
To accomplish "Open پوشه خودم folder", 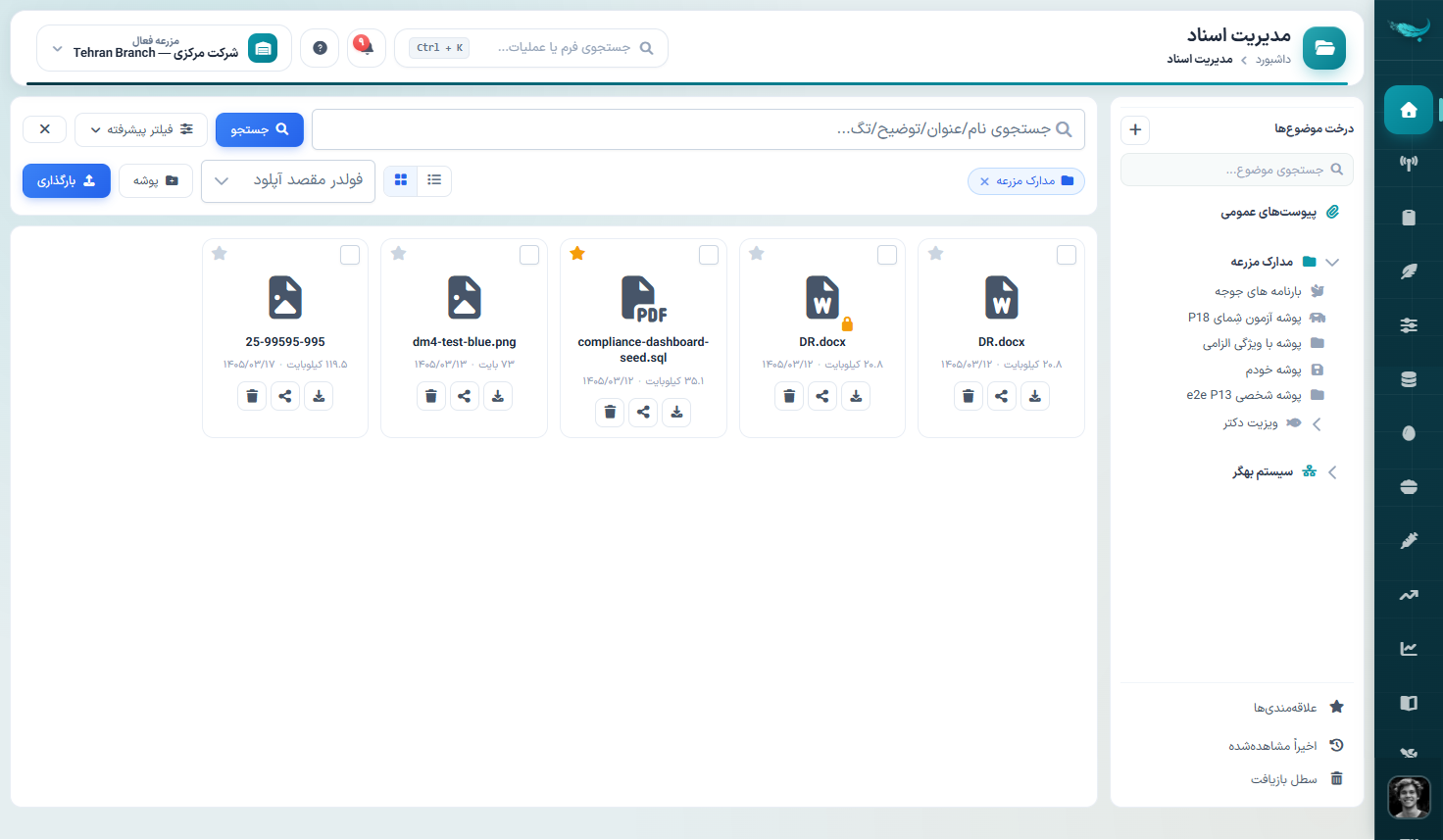I will (1273, 371).
